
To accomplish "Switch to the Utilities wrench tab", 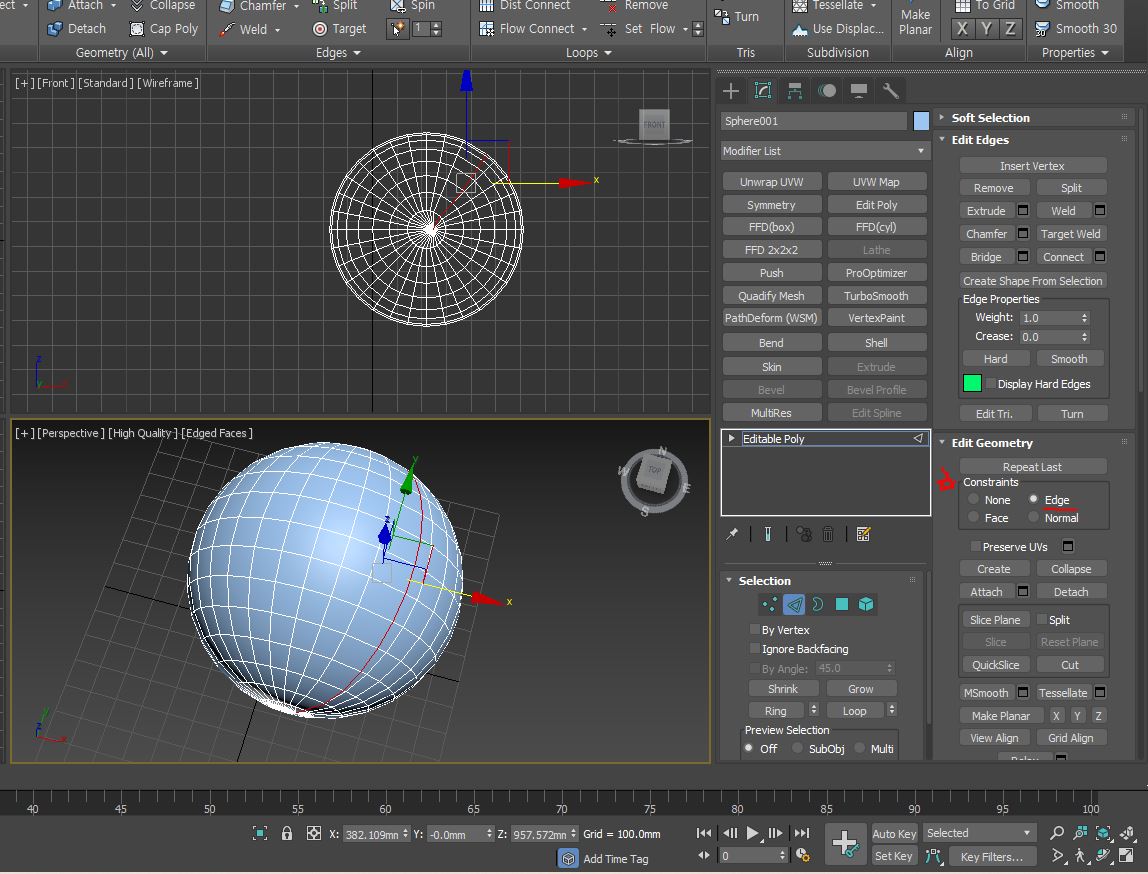I will click(x=890, y=91).
